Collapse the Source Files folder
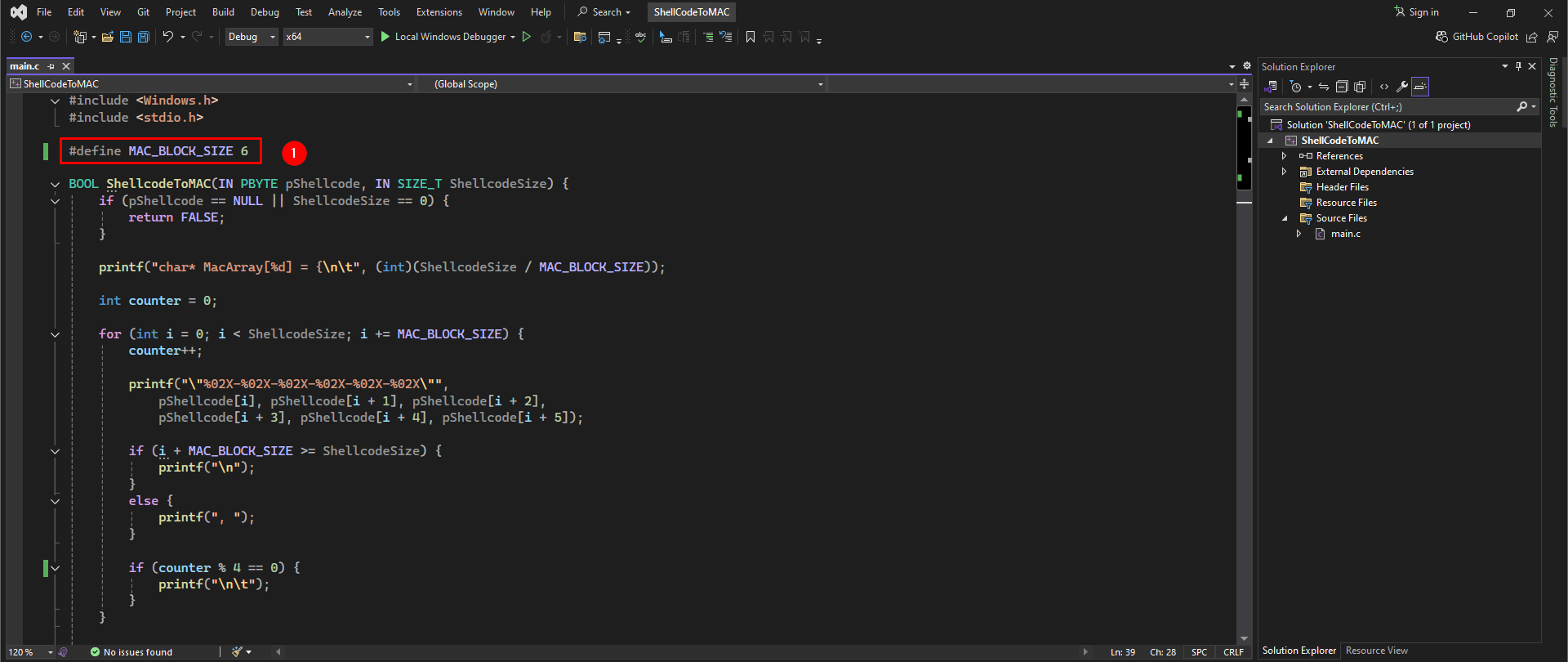Screen dimensions: 1568x662 pos(1285,218)
